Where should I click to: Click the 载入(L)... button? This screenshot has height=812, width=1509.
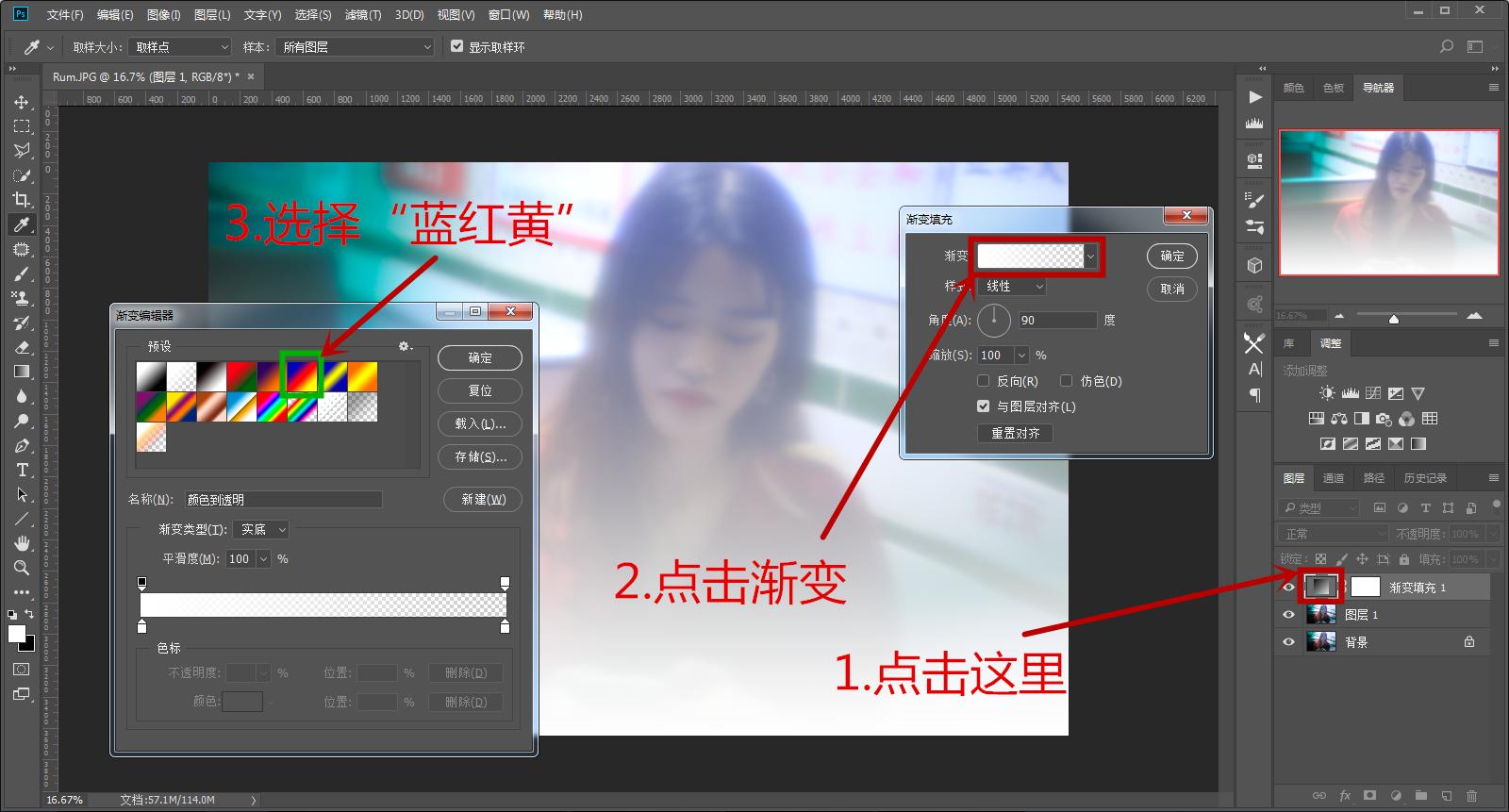pos(480,423)
